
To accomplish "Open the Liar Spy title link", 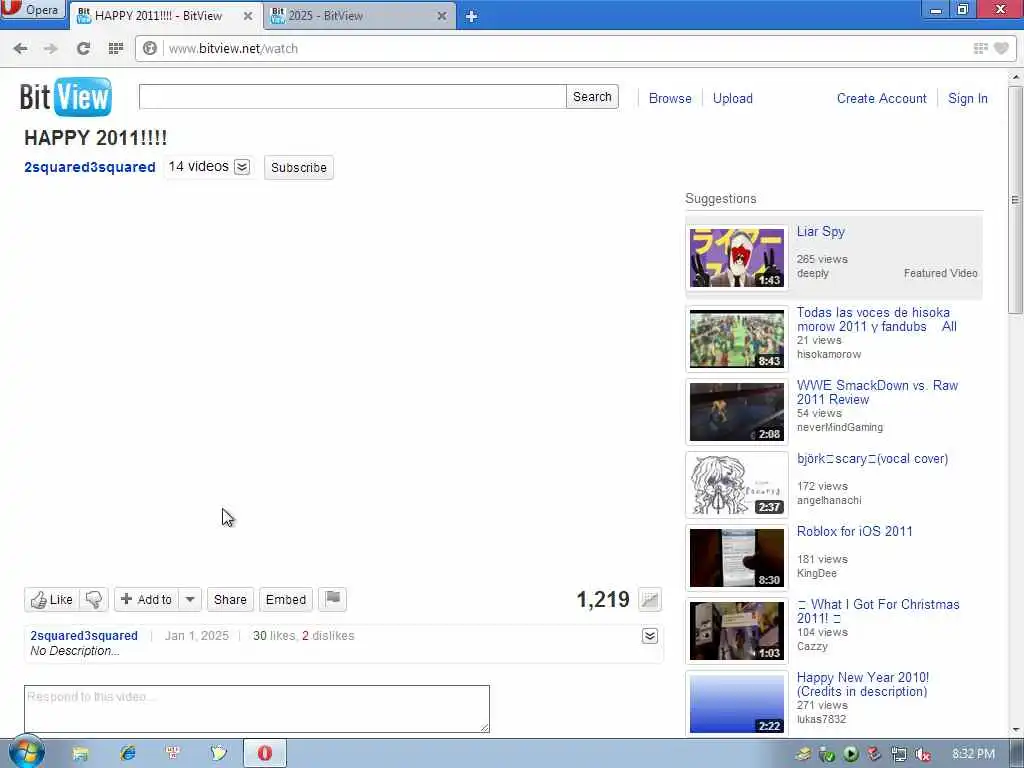I will coord(820,231).
